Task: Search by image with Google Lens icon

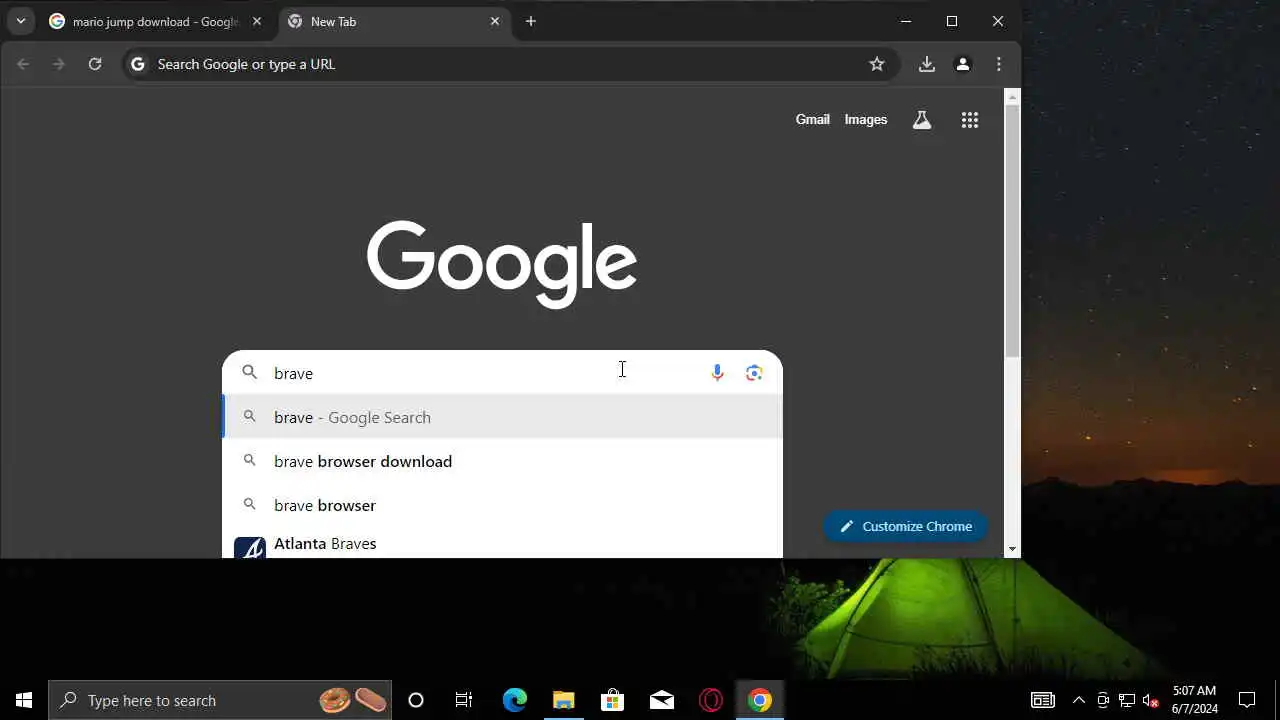Action: pyautogui.click(x=754, y=373)
